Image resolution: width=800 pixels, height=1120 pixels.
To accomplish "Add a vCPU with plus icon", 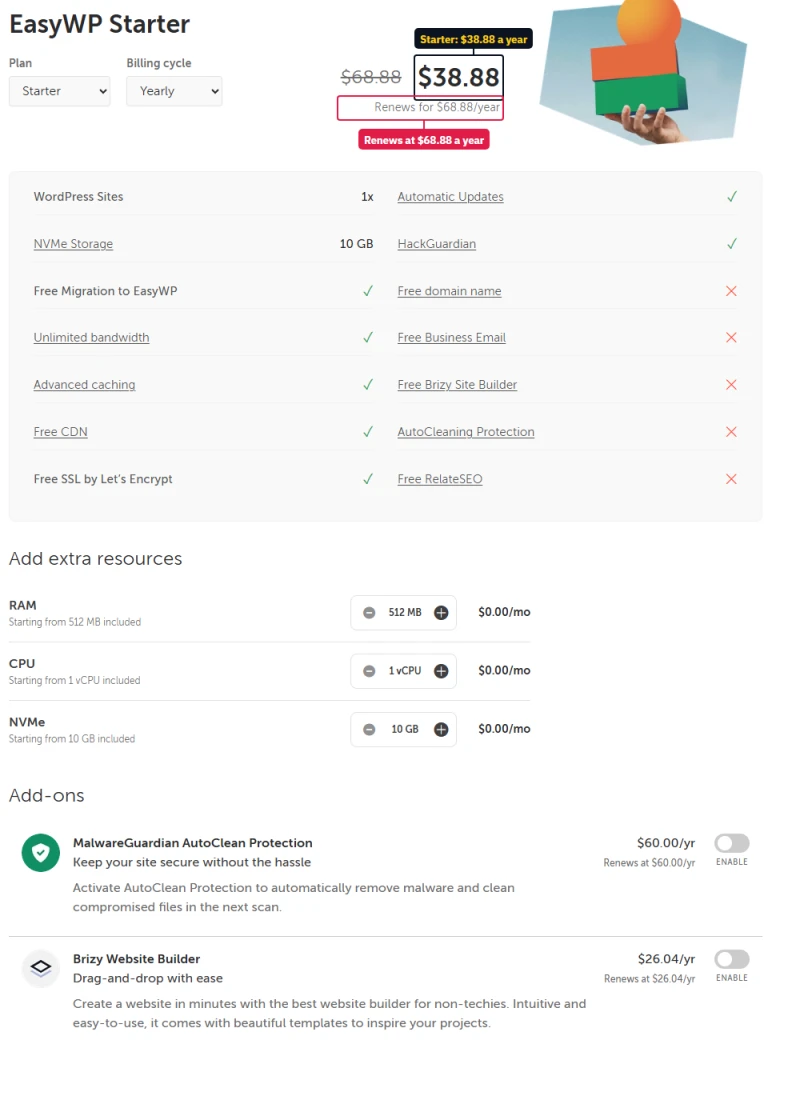I will pos(441,671).
